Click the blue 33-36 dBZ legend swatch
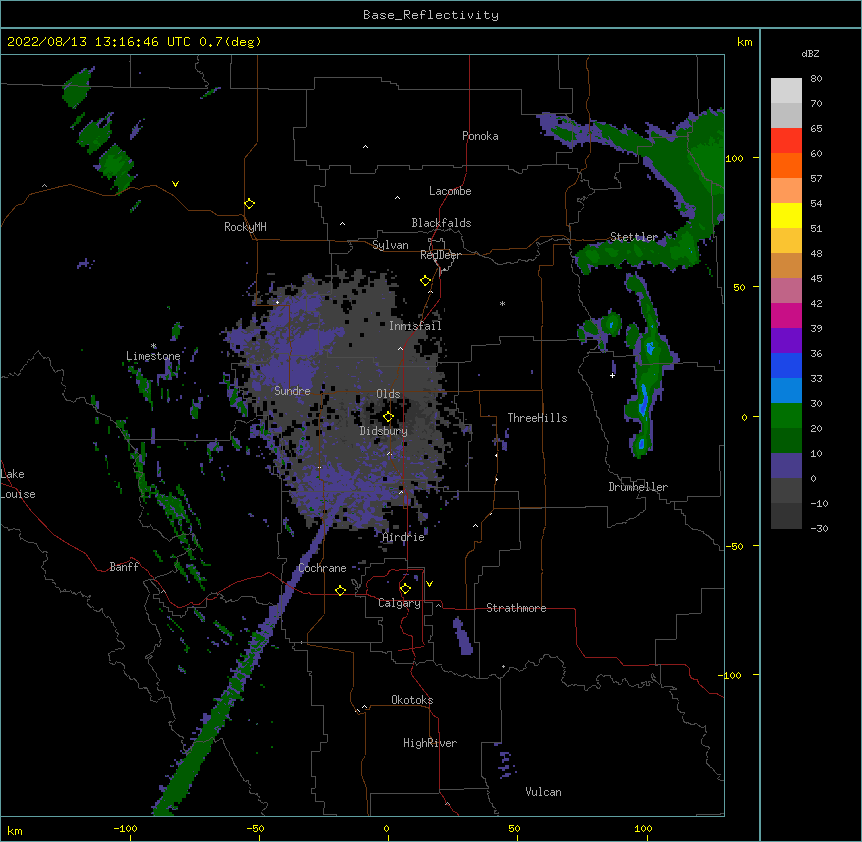Image resolution: width=862 pixels, height=842 pixels. (786, 365)
